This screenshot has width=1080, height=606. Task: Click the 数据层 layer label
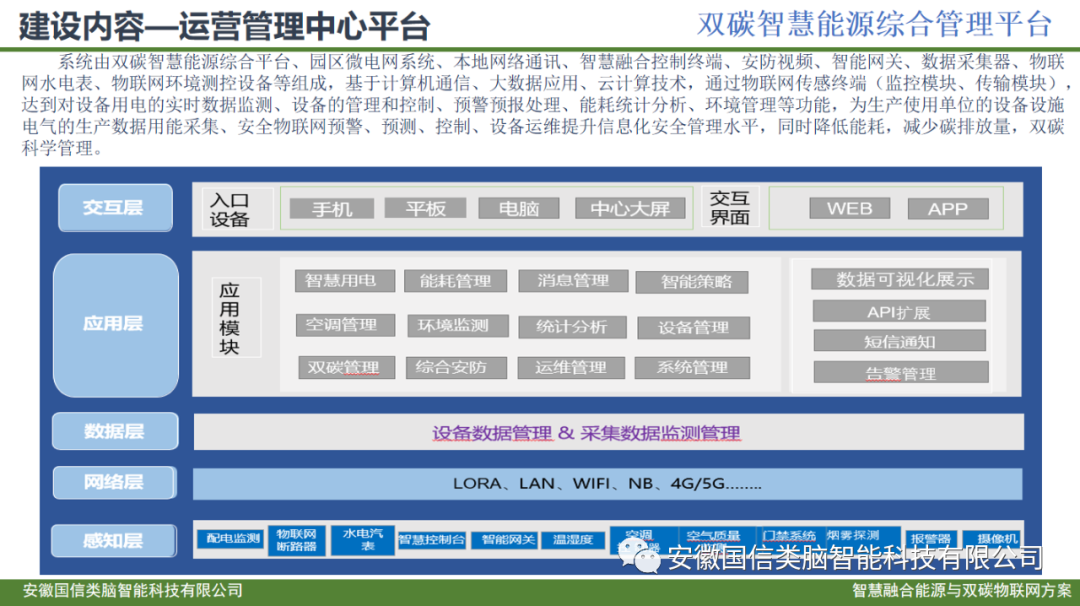click(114, 431)
